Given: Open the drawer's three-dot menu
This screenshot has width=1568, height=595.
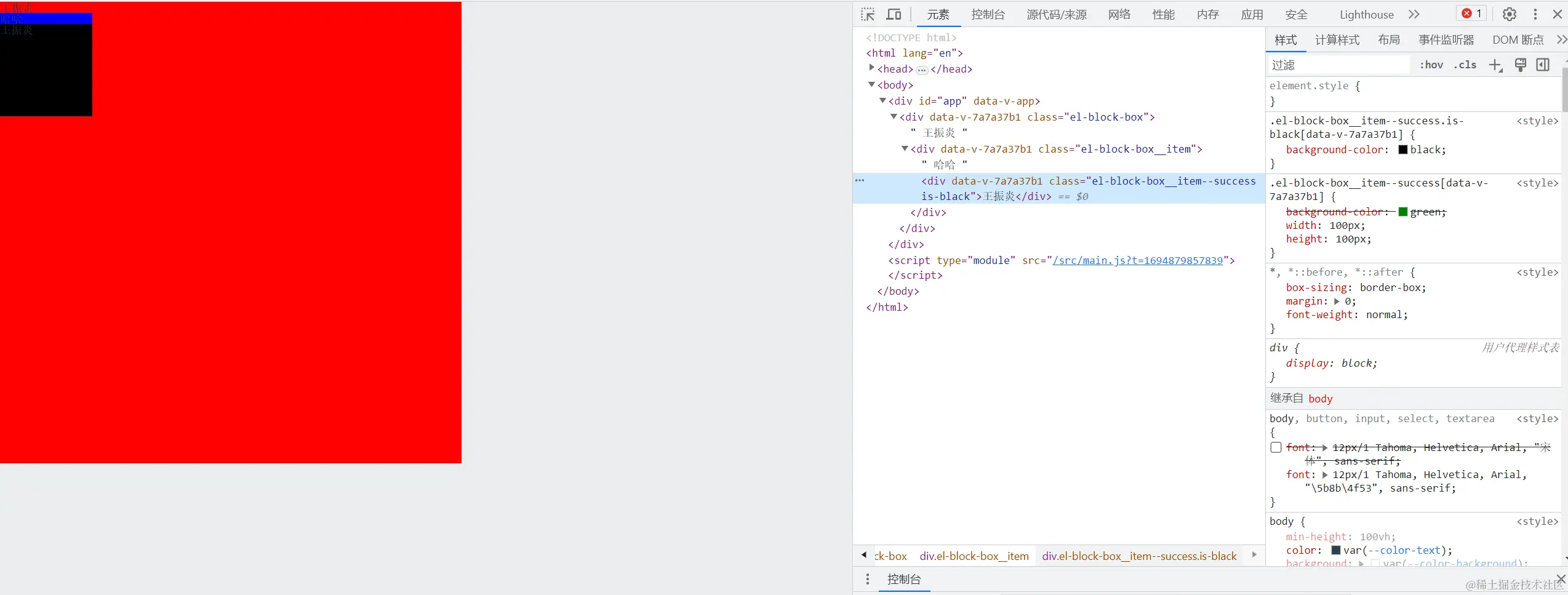Looking at the screenshot, I should (x=868, y=579).
